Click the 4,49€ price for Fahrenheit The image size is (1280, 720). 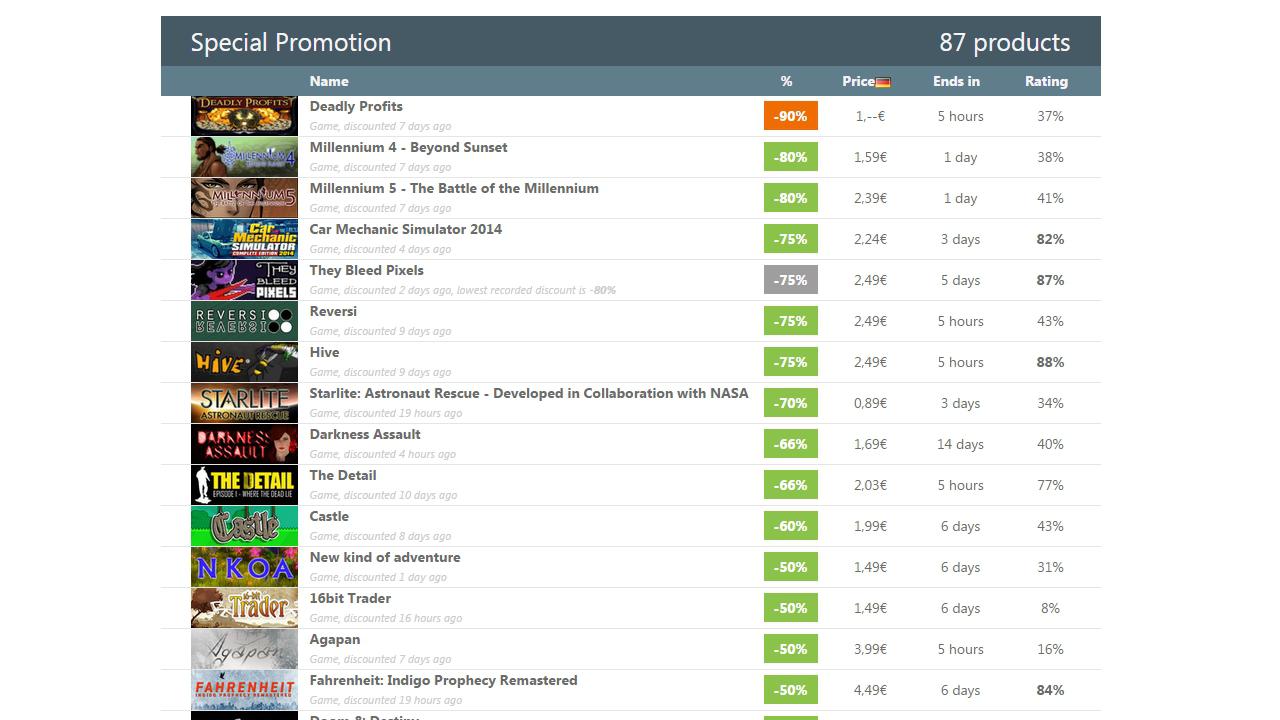click(x=870, y=690)
